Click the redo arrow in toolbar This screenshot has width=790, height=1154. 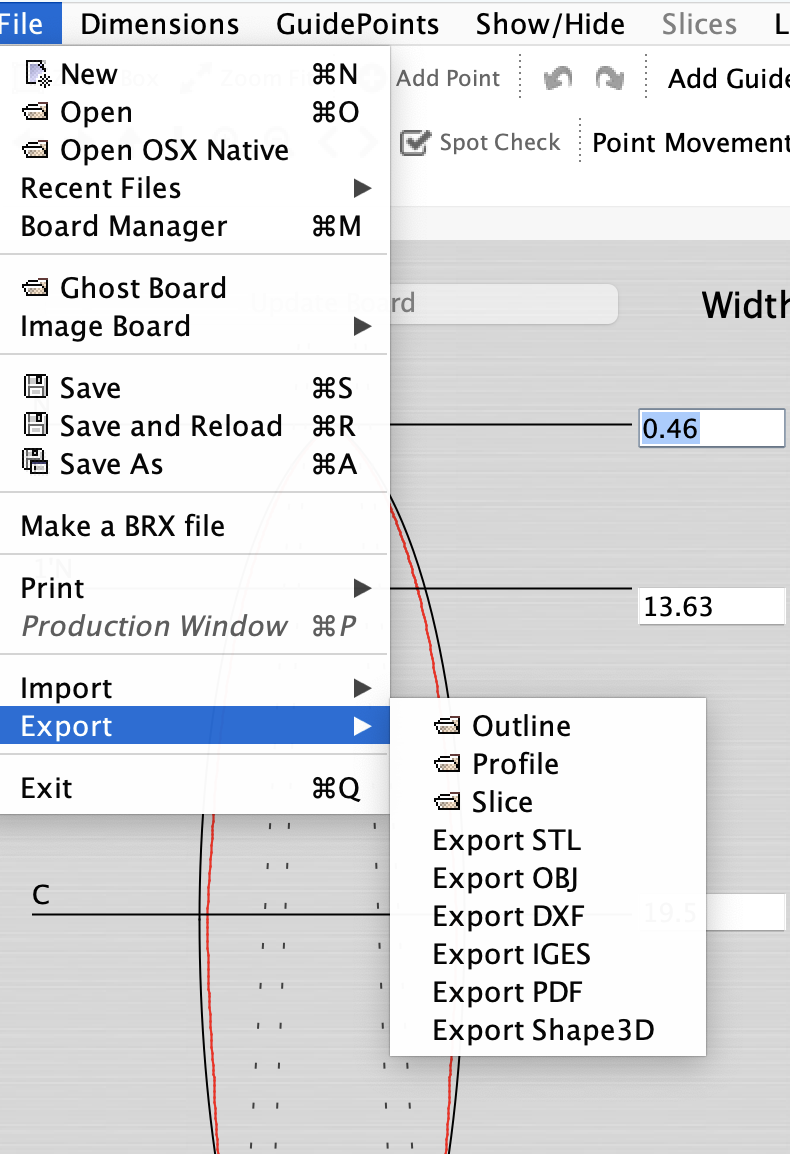[x=609, y=78]
